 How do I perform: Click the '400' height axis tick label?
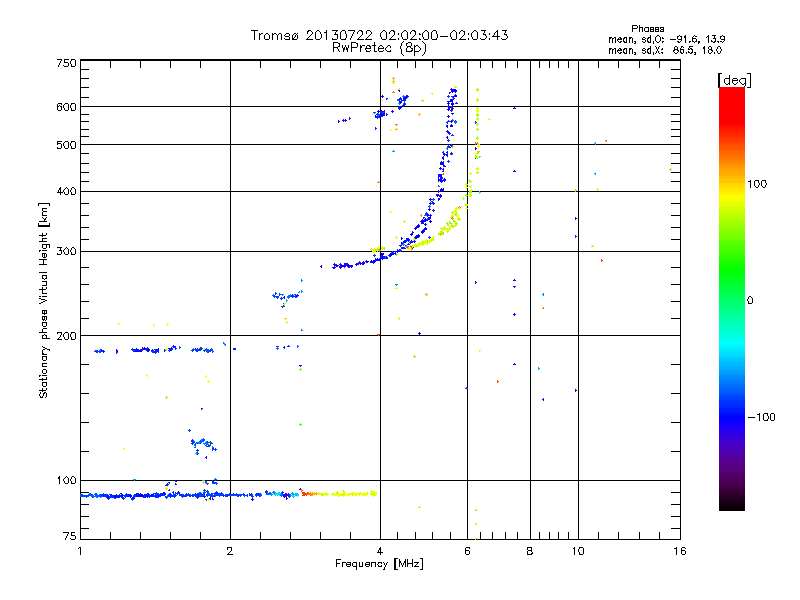(66, 192)
